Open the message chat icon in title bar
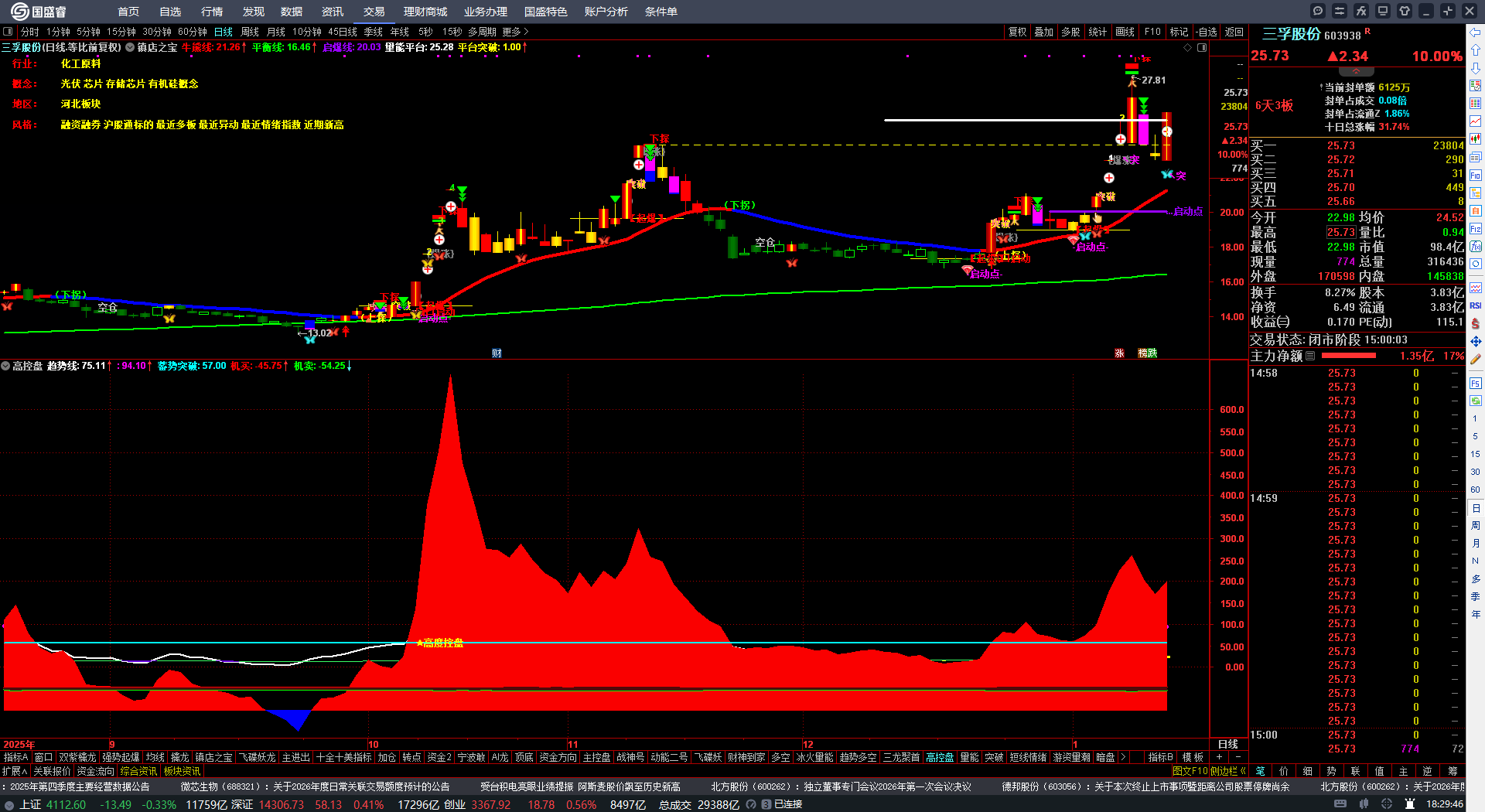 pos(1318,11)
